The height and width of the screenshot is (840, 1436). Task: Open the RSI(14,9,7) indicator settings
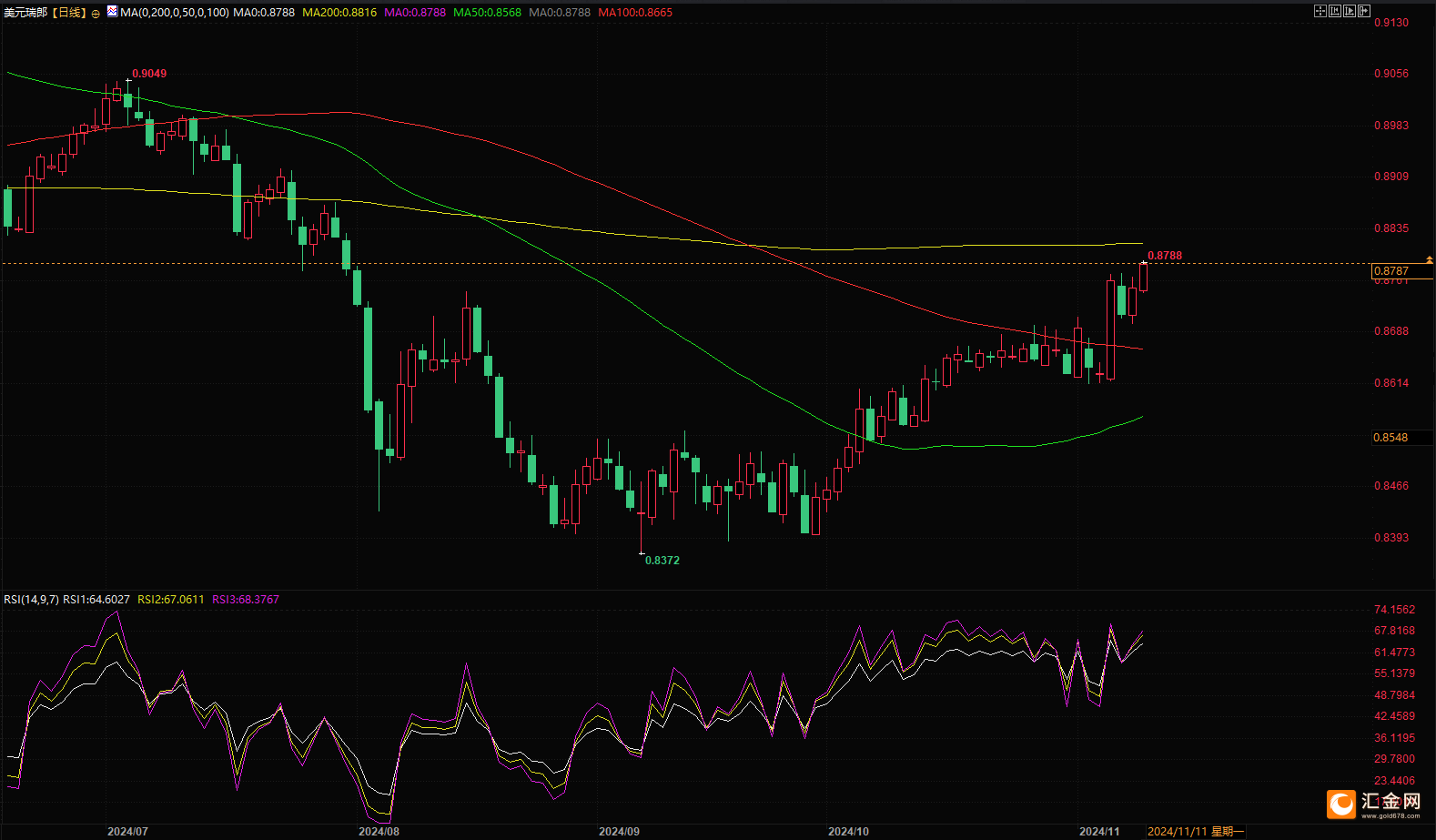click(x=31, y=600)
